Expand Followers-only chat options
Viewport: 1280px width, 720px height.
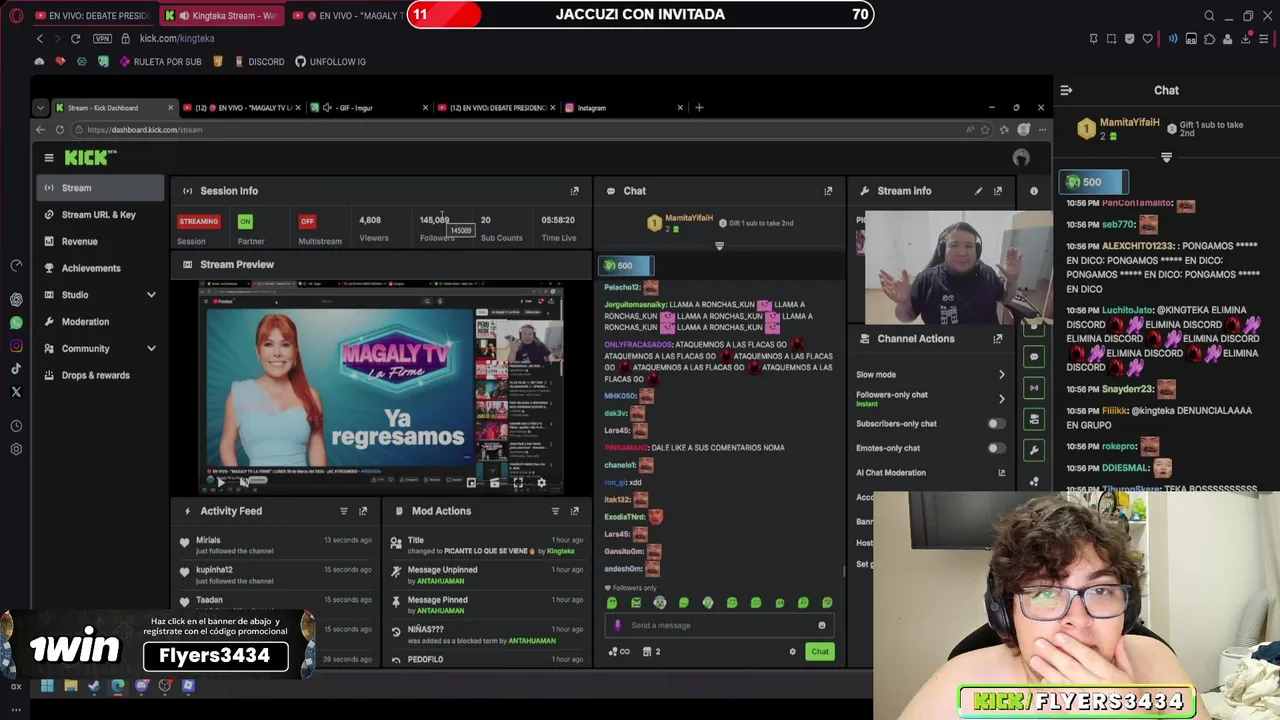click(x=1001, y=399)
